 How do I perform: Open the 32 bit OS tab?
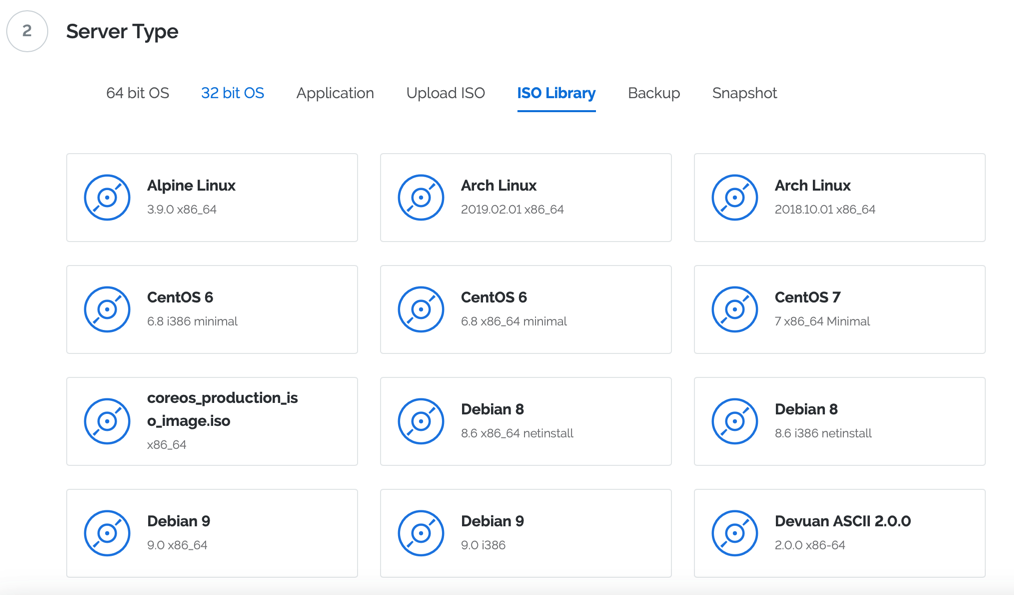pyautogui.click(x=232, y=93)
